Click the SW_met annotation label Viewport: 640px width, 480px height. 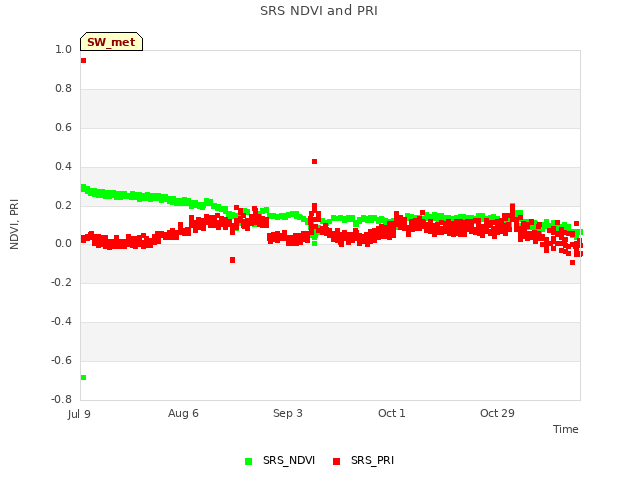tap(111, 42)
